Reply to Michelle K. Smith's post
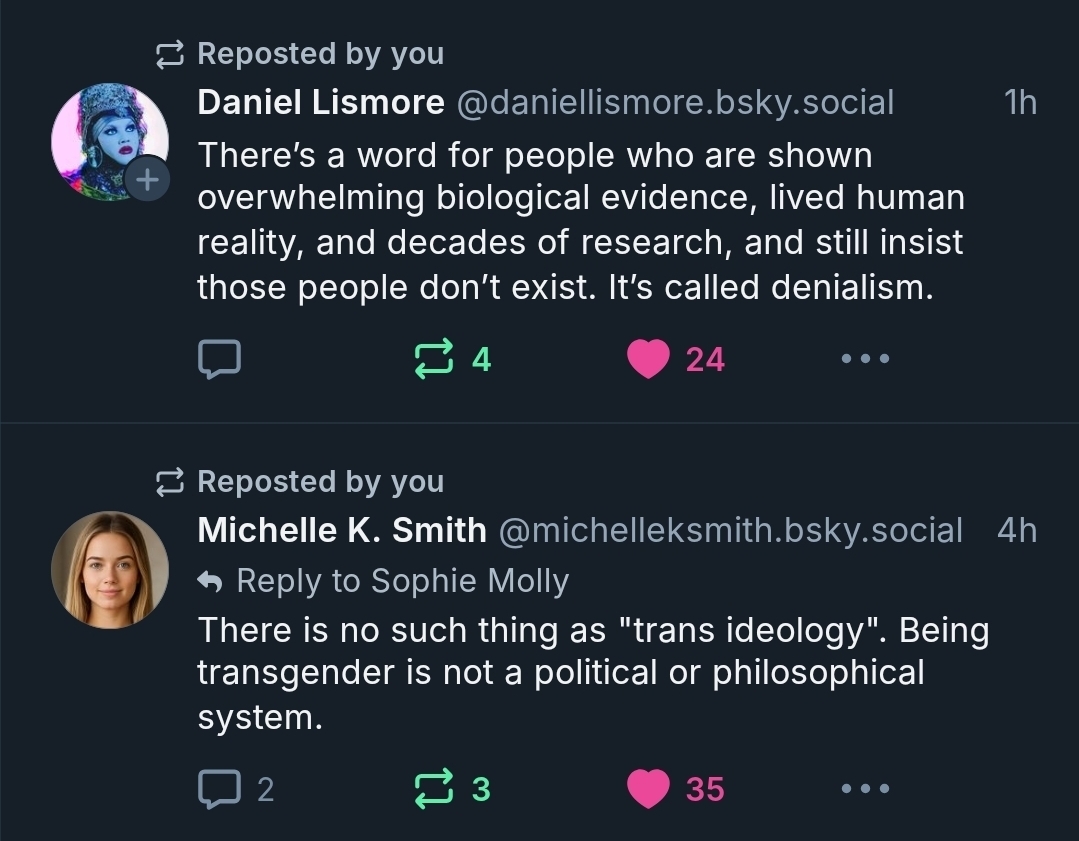The height and width of the screenshot is (841, 1079). coord(219,789)
